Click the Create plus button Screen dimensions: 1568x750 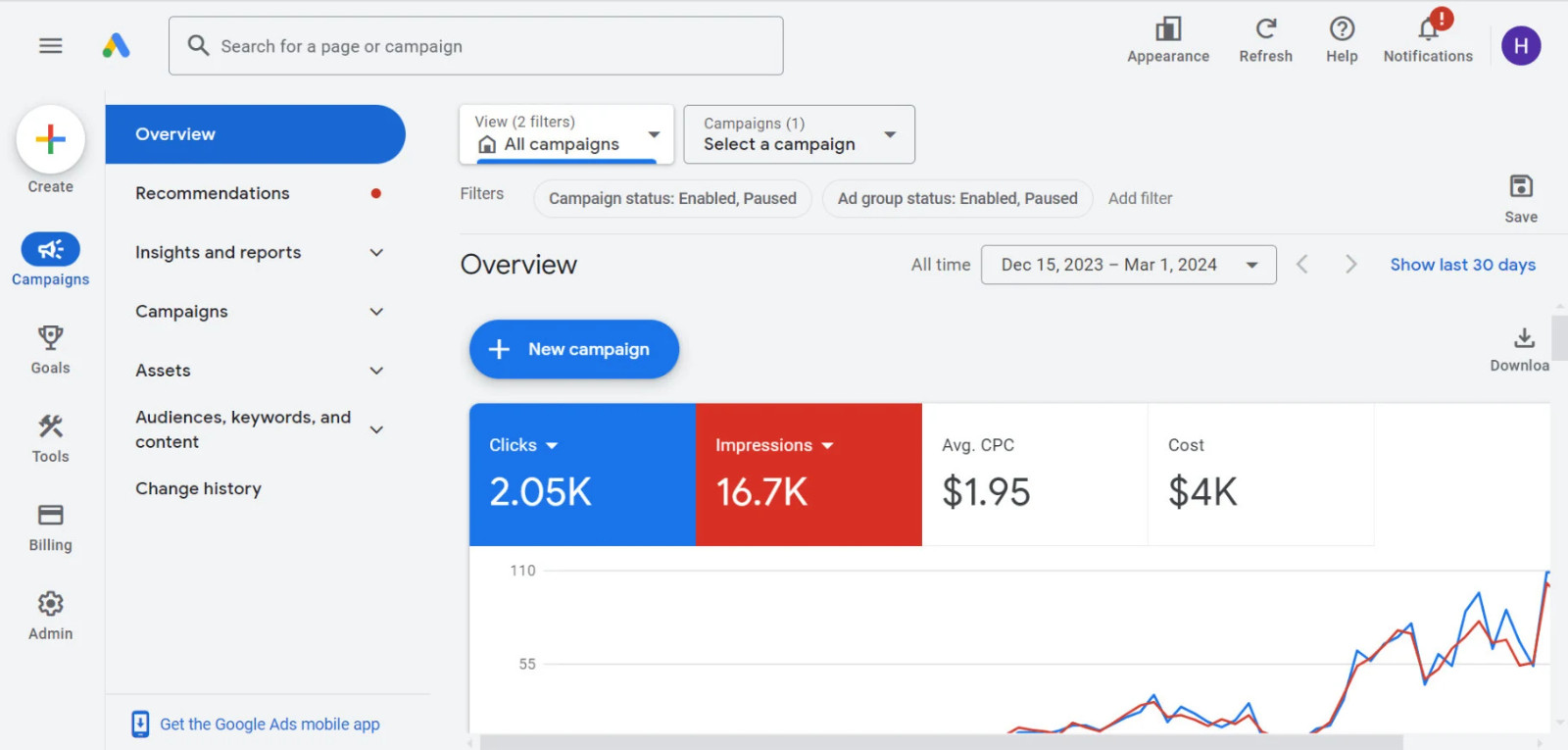click(51, 139)
